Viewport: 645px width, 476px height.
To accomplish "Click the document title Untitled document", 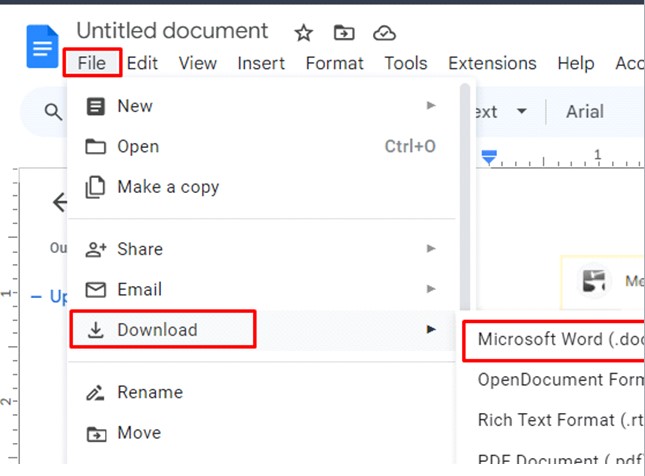I will pyautogui.click(x=172, y=31).
